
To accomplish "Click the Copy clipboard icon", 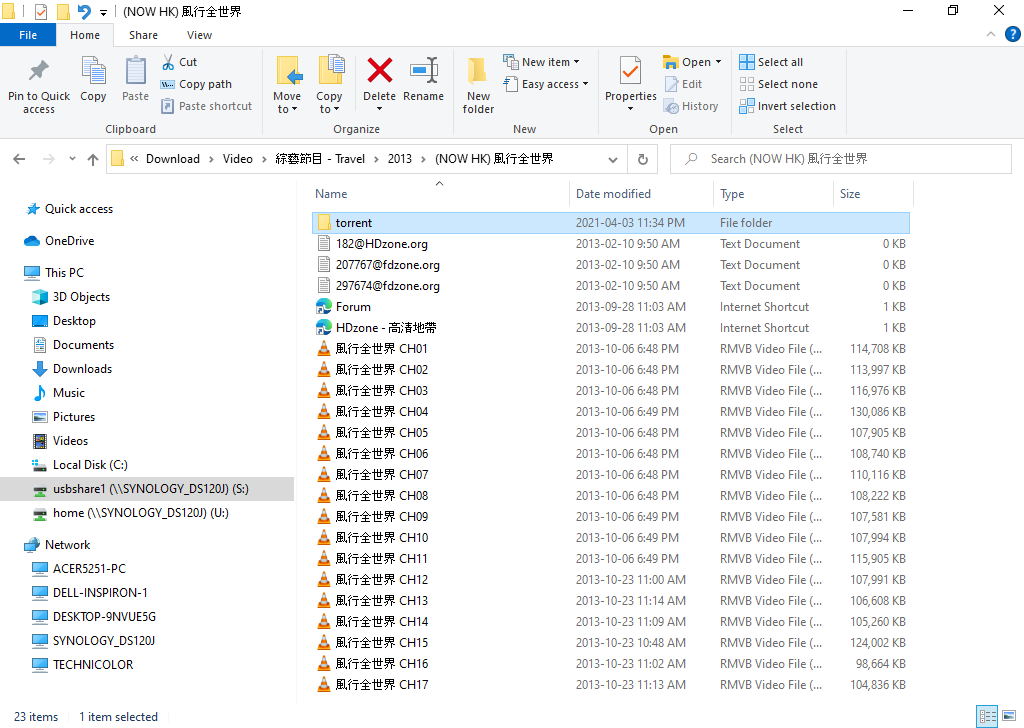I will pos(93,71).
